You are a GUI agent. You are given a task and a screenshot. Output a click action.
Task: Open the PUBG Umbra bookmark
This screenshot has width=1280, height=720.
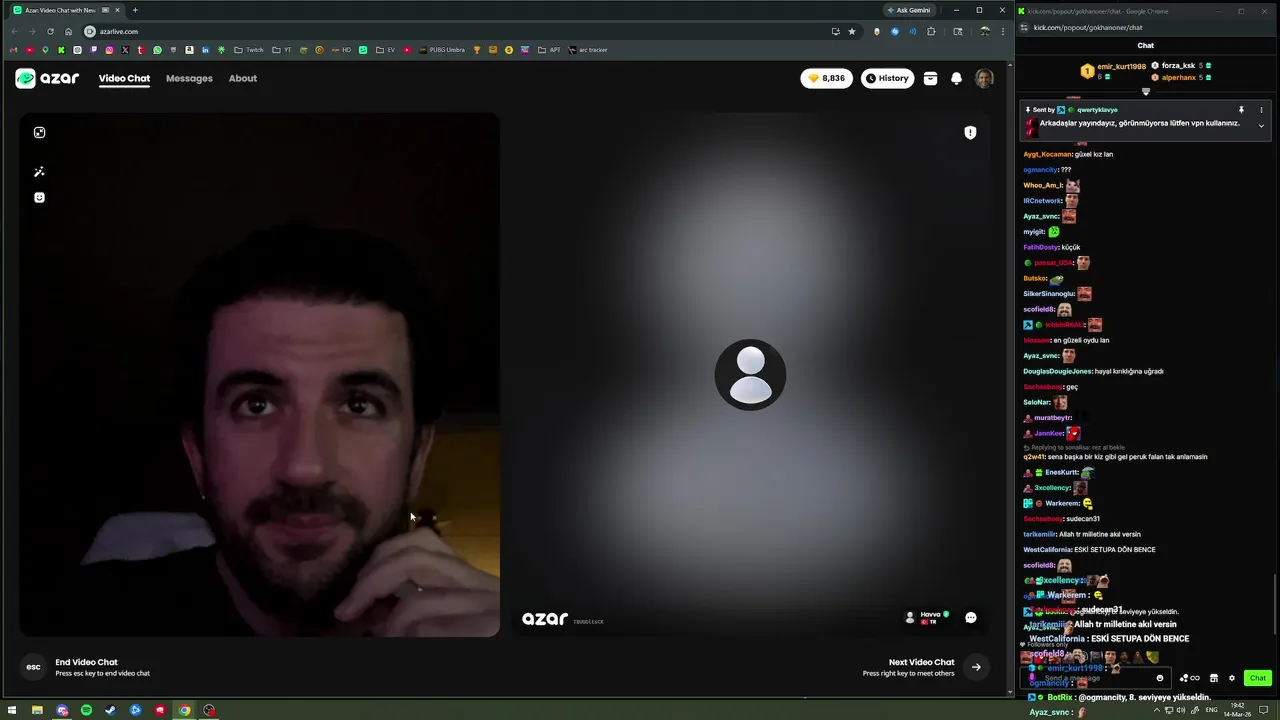pos(442,50)
